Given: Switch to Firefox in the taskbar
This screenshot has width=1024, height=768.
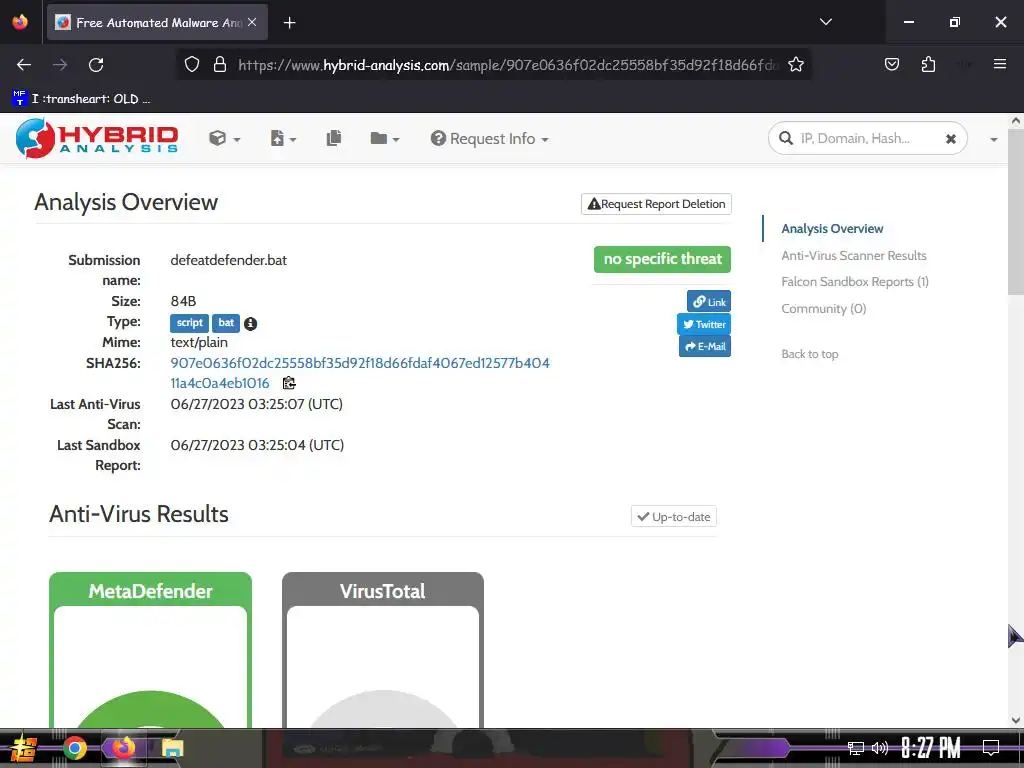Looking at the screenshot, I should pyautogui.click(x=123, y=748).
